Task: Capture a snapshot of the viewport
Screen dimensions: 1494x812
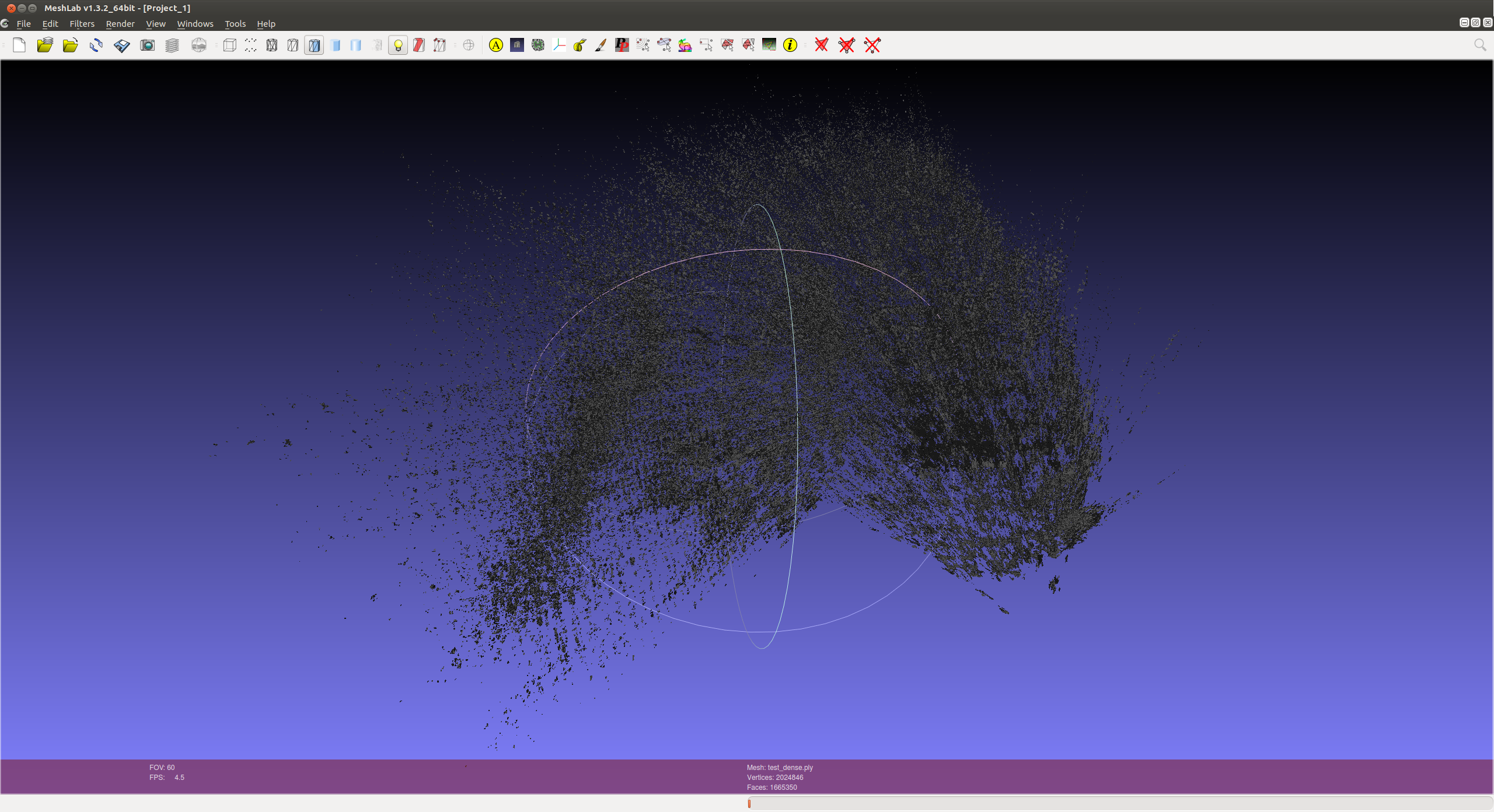Action: (x=147, y=45)
